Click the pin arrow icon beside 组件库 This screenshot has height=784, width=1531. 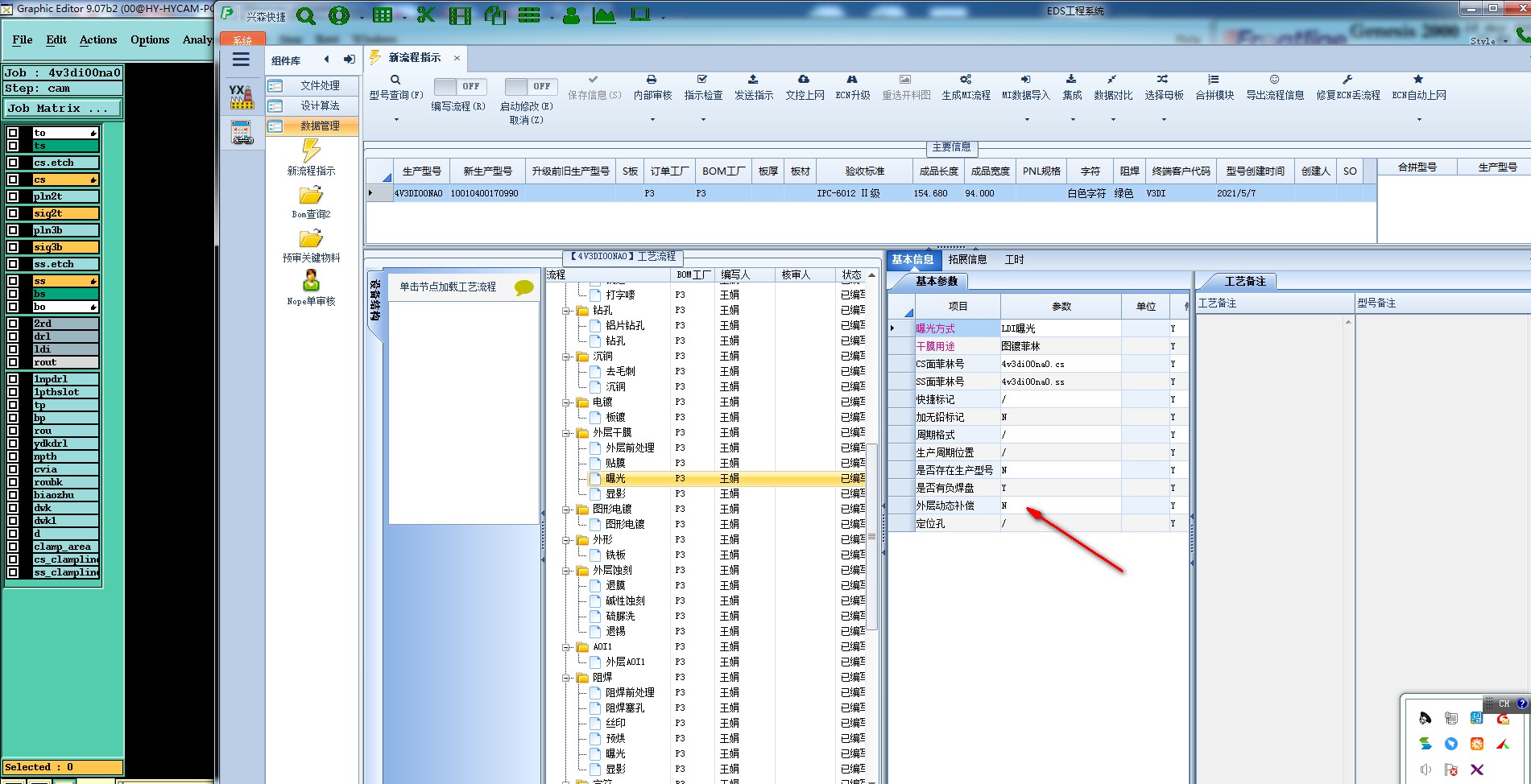tap(349, 60)
